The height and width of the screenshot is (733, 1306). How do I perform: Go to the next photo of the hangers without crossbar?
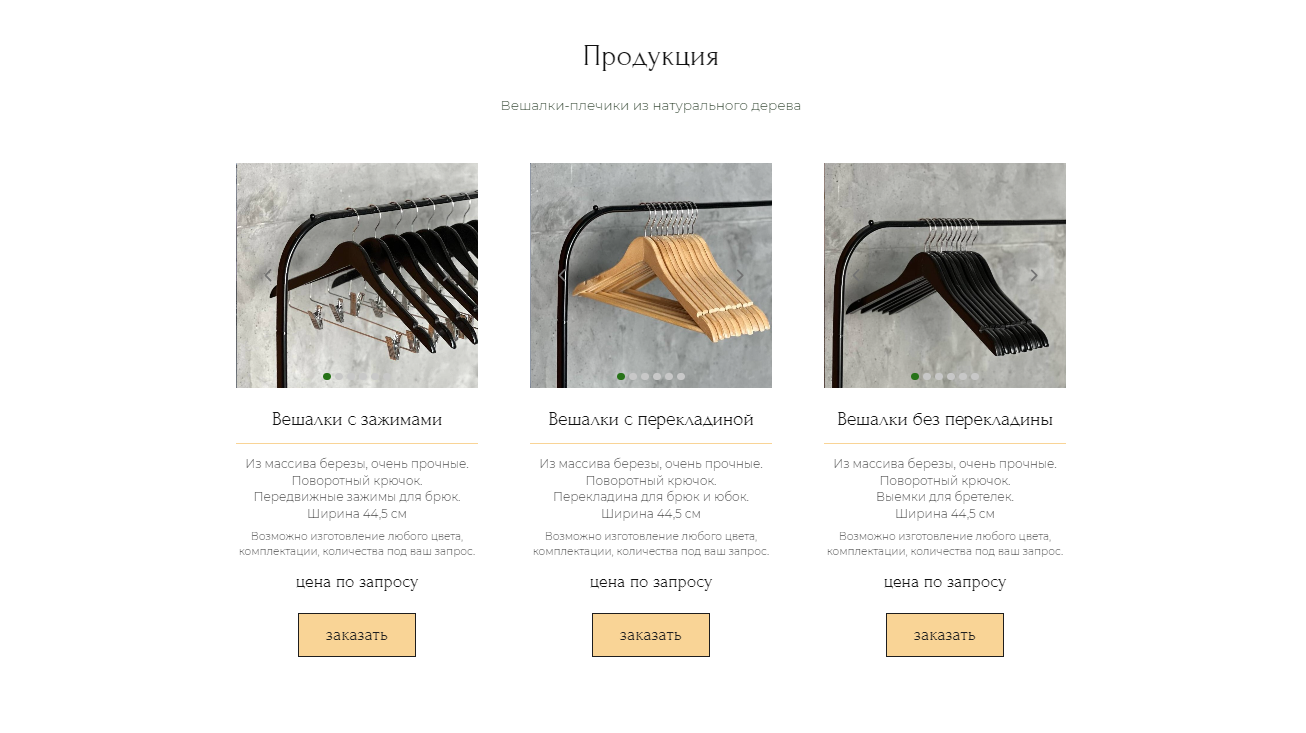pyautogui.click(x=1034, y=276)
